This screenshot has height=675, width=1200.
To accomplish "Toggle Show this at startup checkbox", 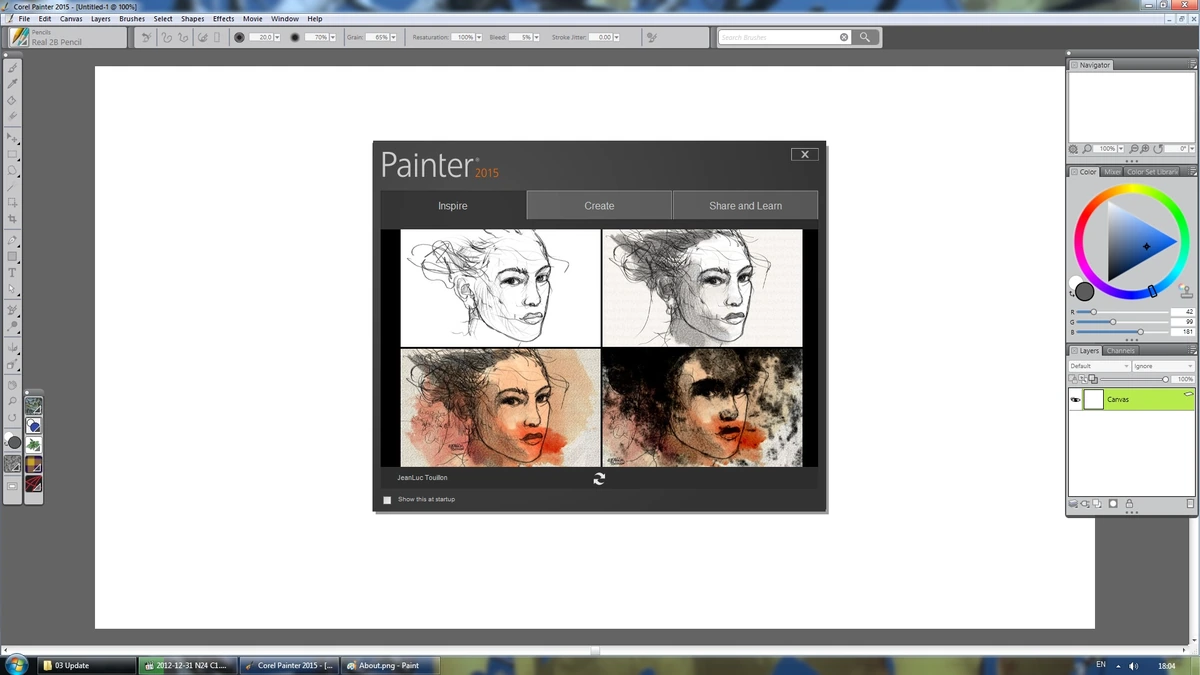I will pos(387,500).
